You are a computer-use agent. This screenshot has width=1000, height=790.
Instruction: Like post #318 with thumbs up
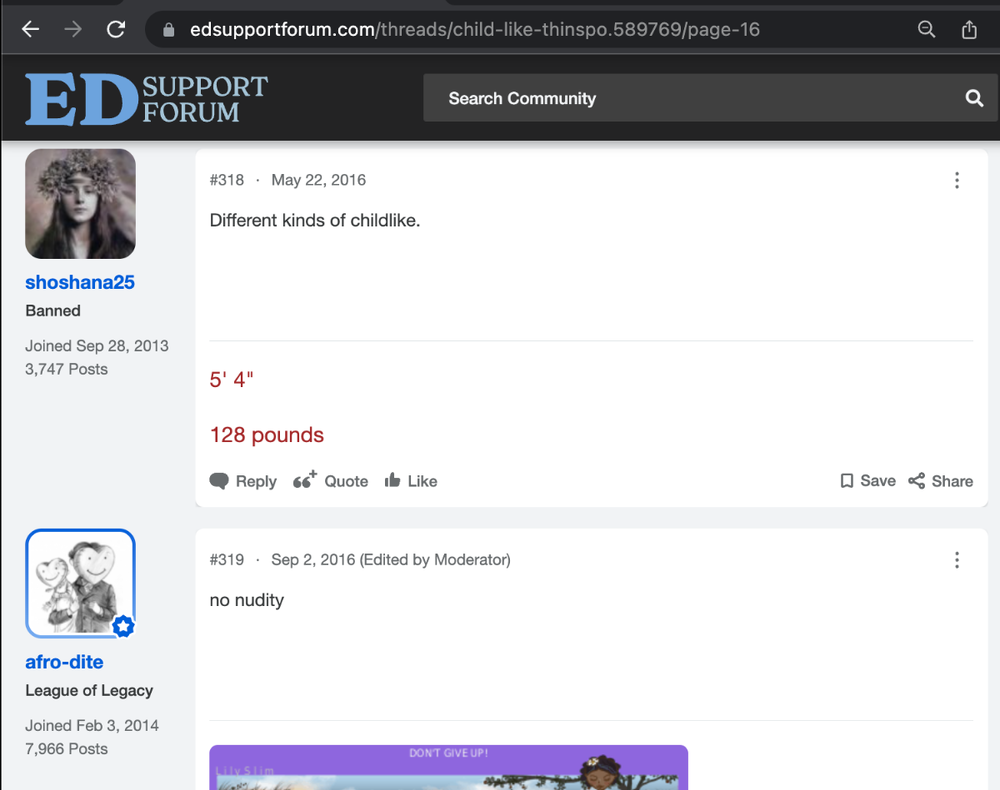tap(411, 481)
